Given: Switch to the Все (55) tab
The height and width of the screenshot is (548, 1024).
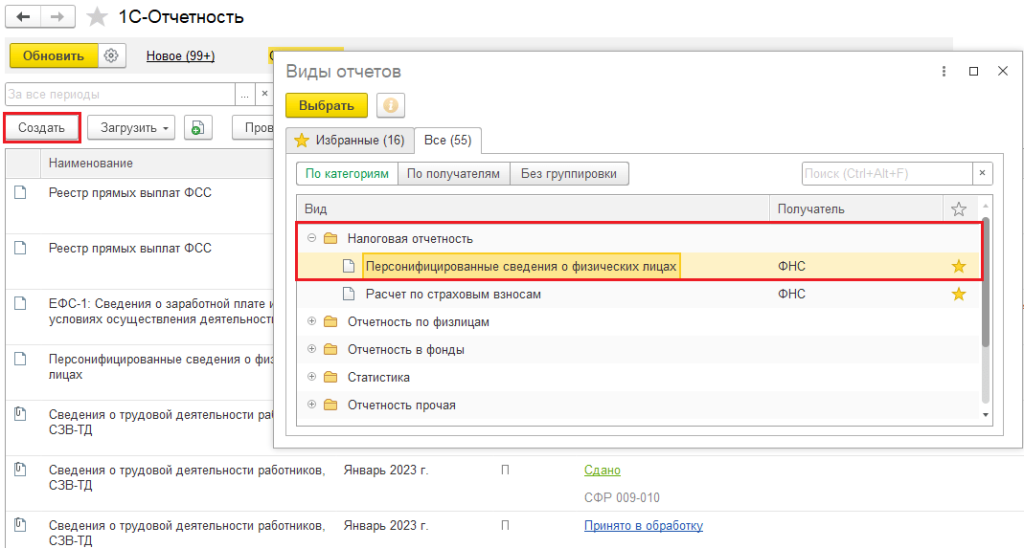Looking at the screenshot, I should click(447, 140).
